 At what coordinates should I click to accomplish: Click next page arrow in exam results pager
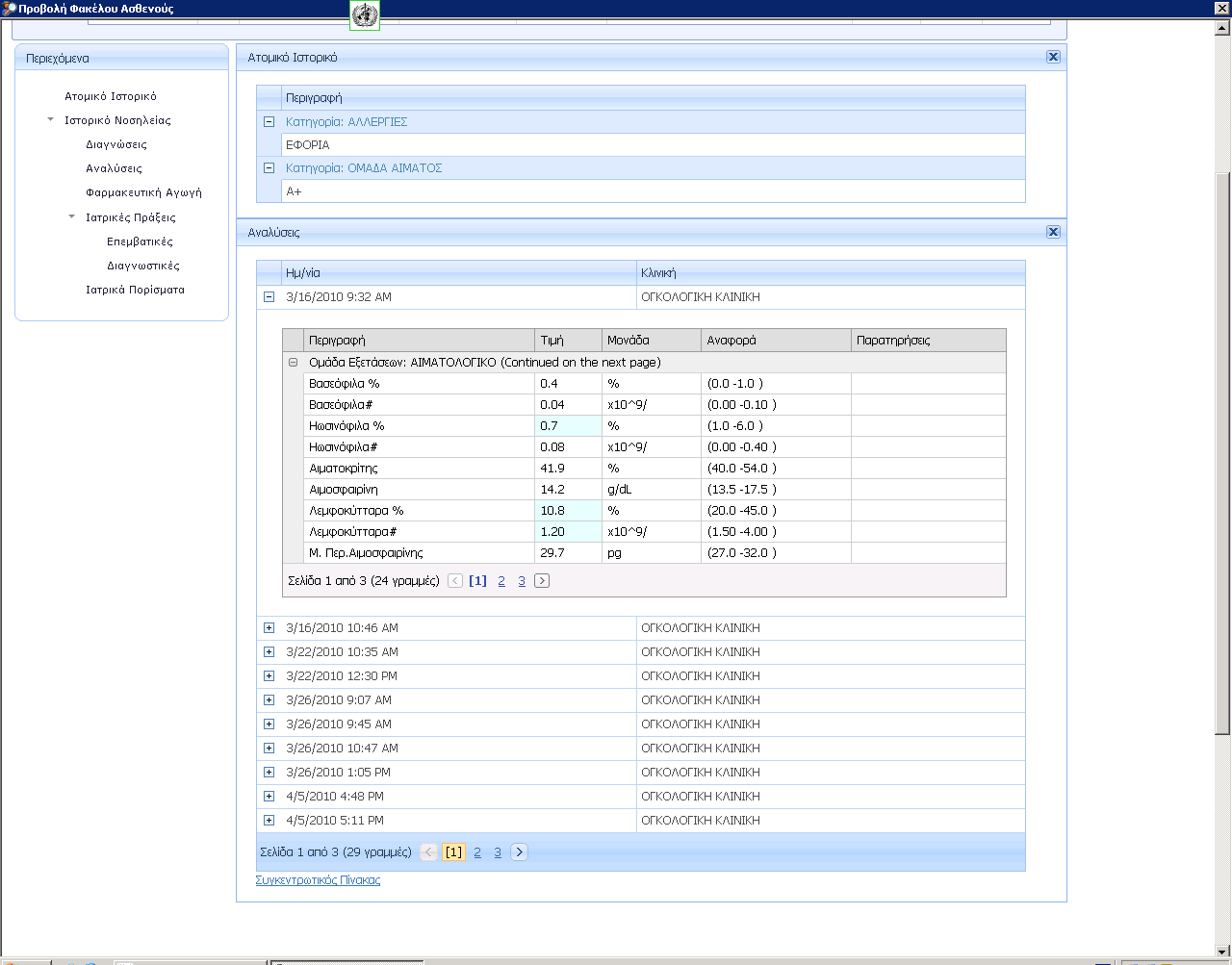pos(542,581)
